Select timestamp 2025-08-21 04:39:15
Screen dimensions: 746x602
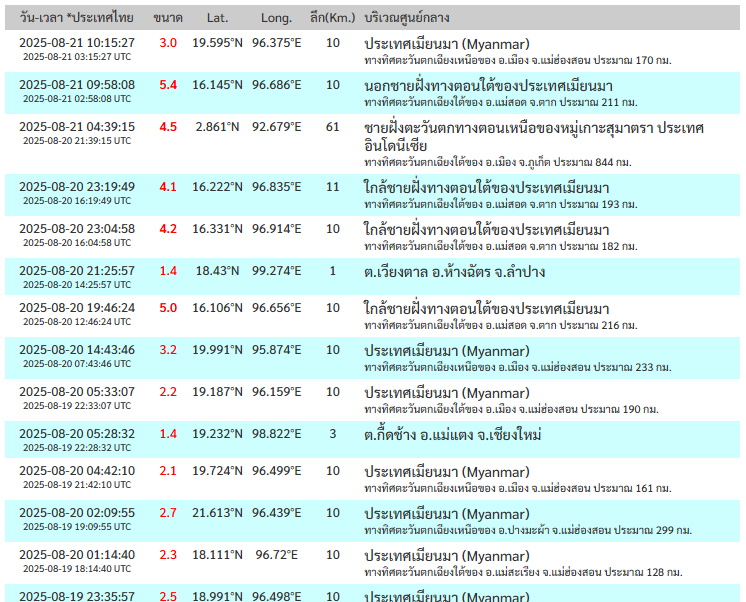(77, 127)
